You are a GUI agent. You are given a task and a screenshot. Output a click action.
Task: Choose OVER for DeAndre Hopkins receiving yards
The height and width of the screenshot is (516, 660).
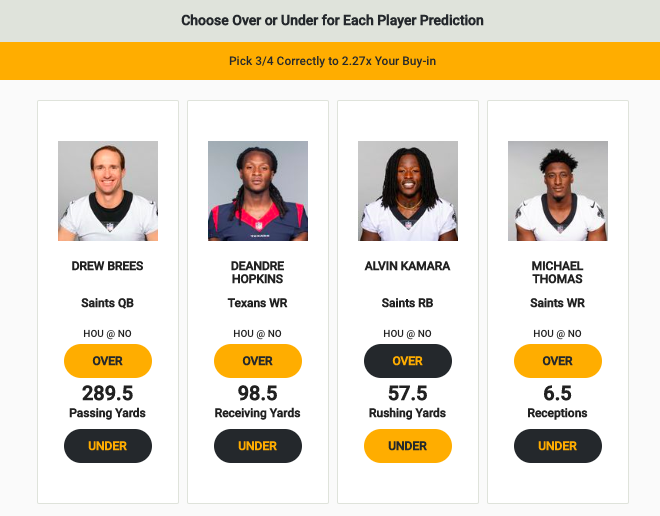pyautogui.click(x=258, y=361)
